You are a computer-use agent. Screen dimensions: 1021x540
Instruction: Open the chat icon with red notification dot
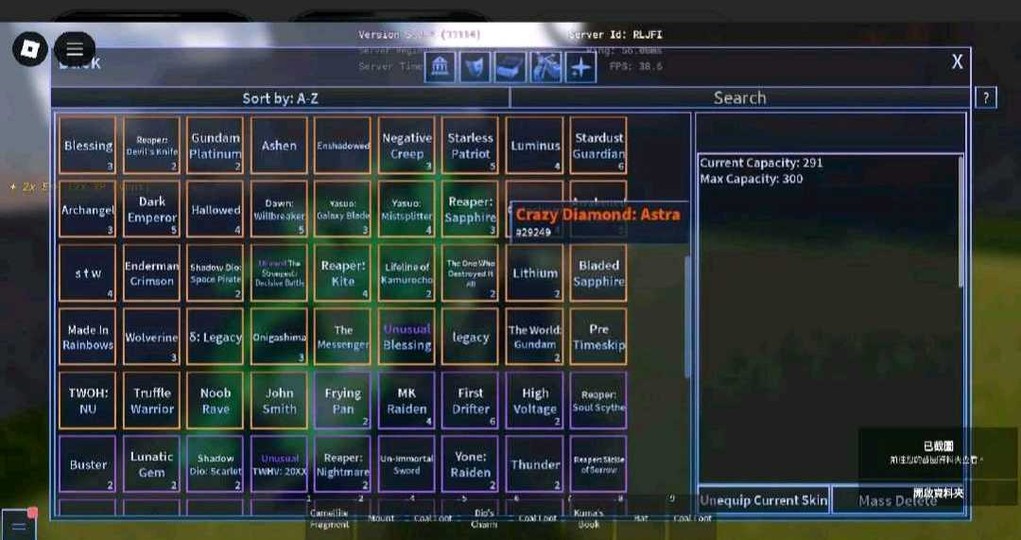pyautogui.click(x=18, y=524)
